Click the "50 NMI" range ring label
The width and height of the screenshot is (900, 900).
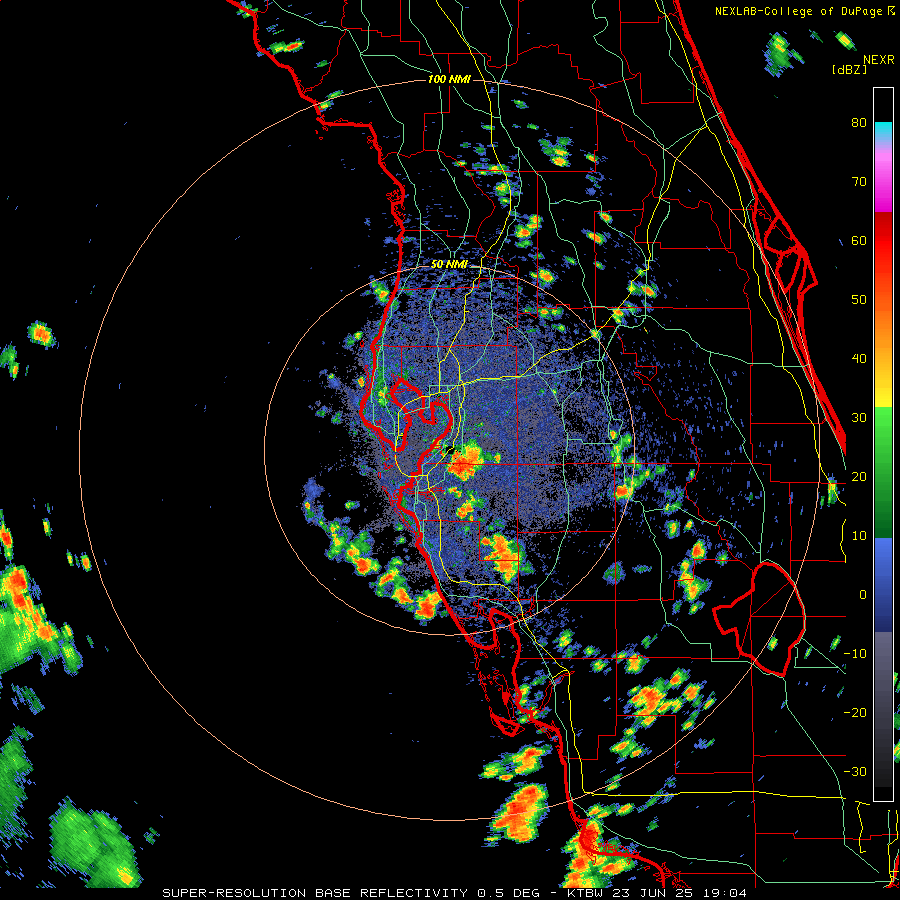tap(449, 265)
